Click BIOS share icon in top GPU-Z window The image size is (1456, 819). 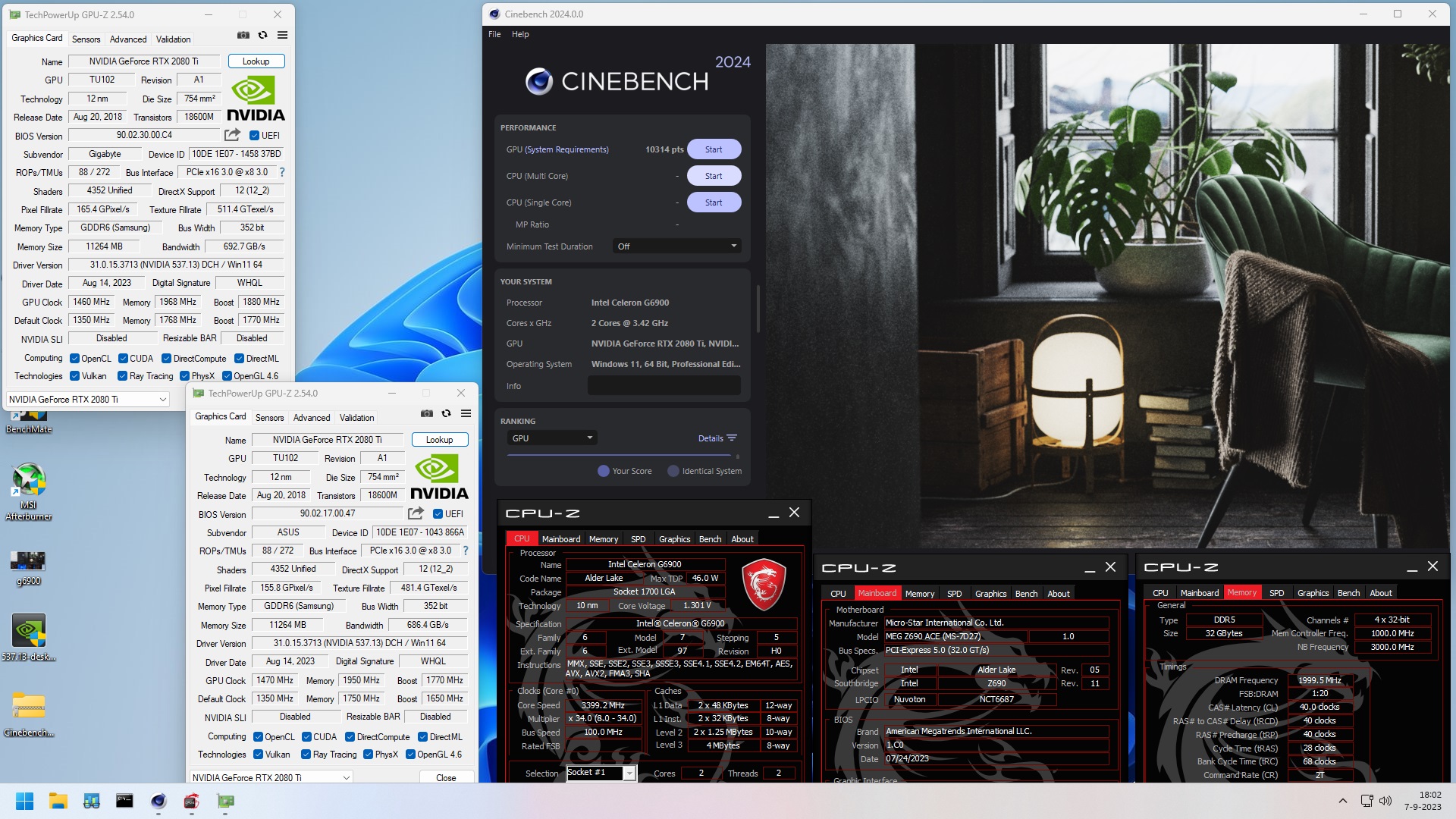232,135
